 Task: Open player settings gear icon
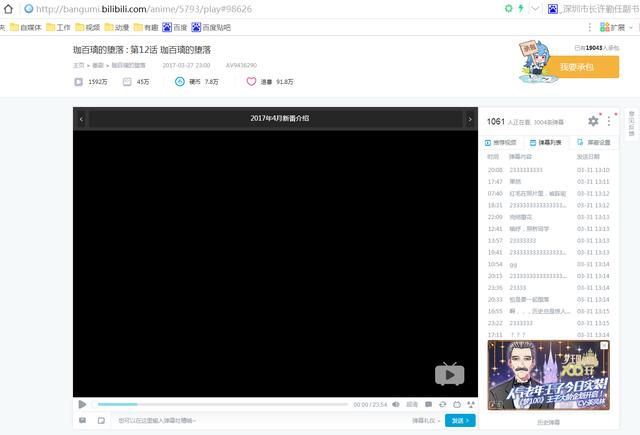click(593, 121)
